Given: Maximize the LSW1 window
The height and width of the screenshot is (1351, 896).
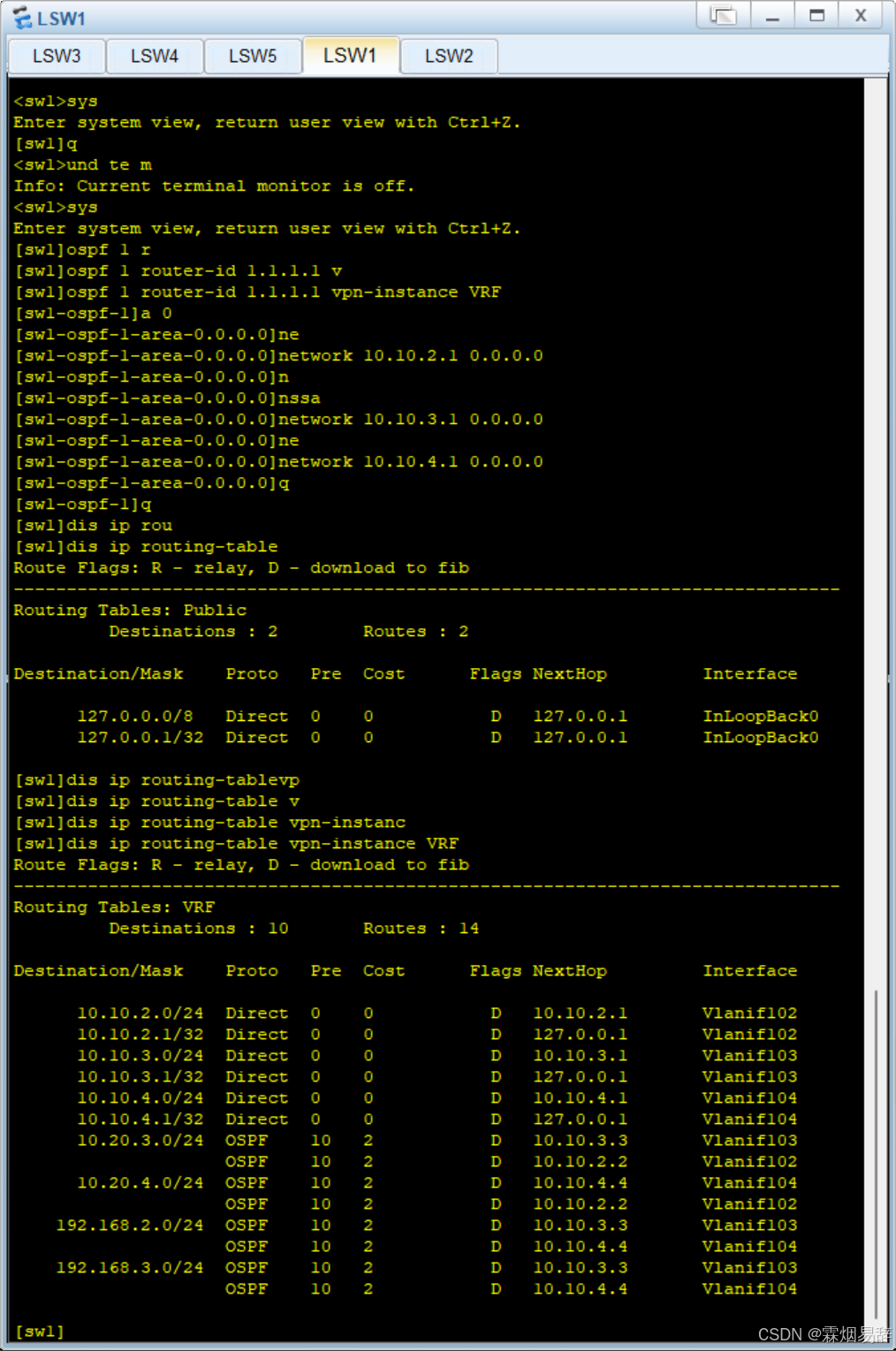Looking at the screenshot, I should click(816, 15).
